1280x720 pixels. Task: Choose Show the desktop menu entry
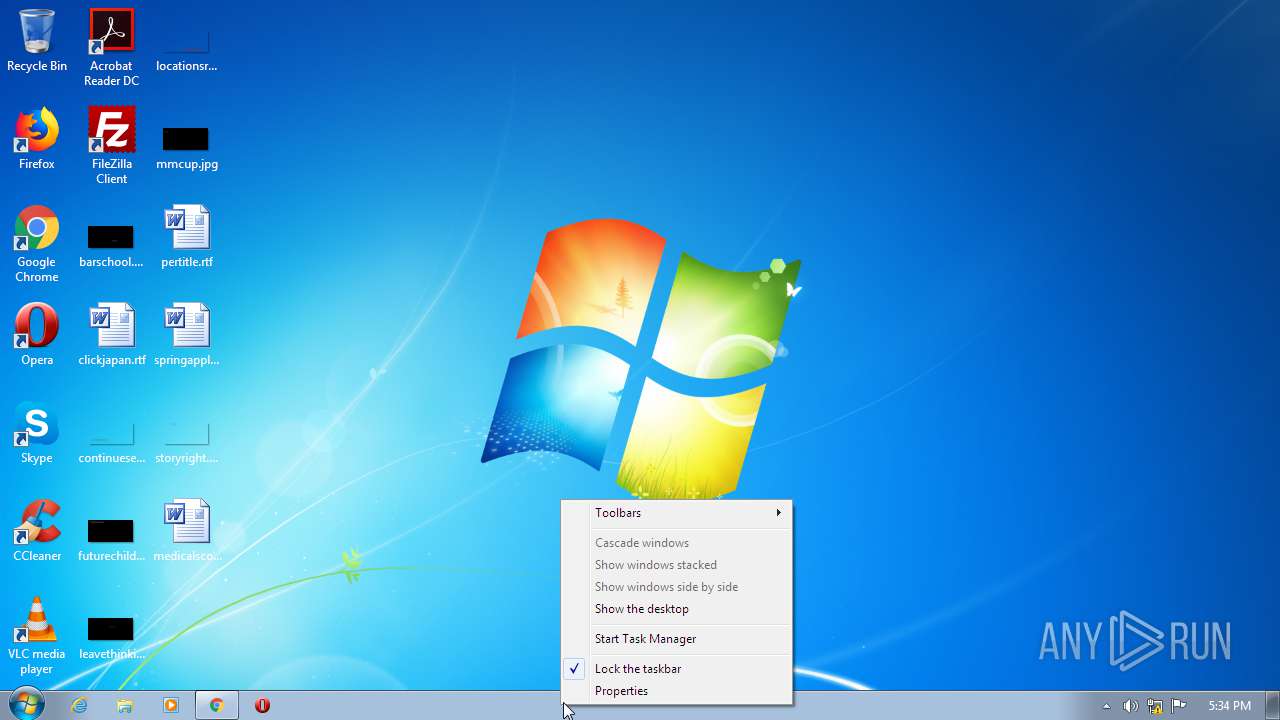[677, 609]
